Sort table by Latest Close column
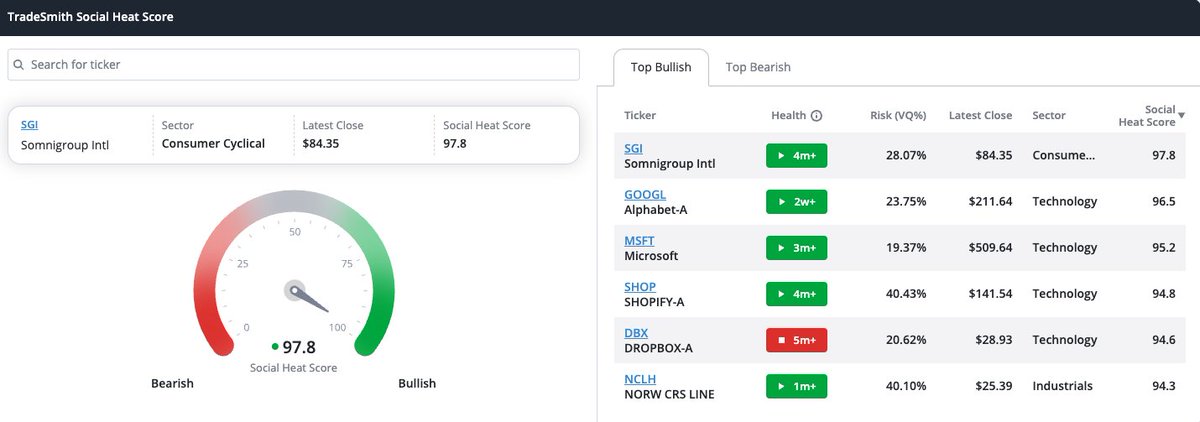 click(980, 116)
